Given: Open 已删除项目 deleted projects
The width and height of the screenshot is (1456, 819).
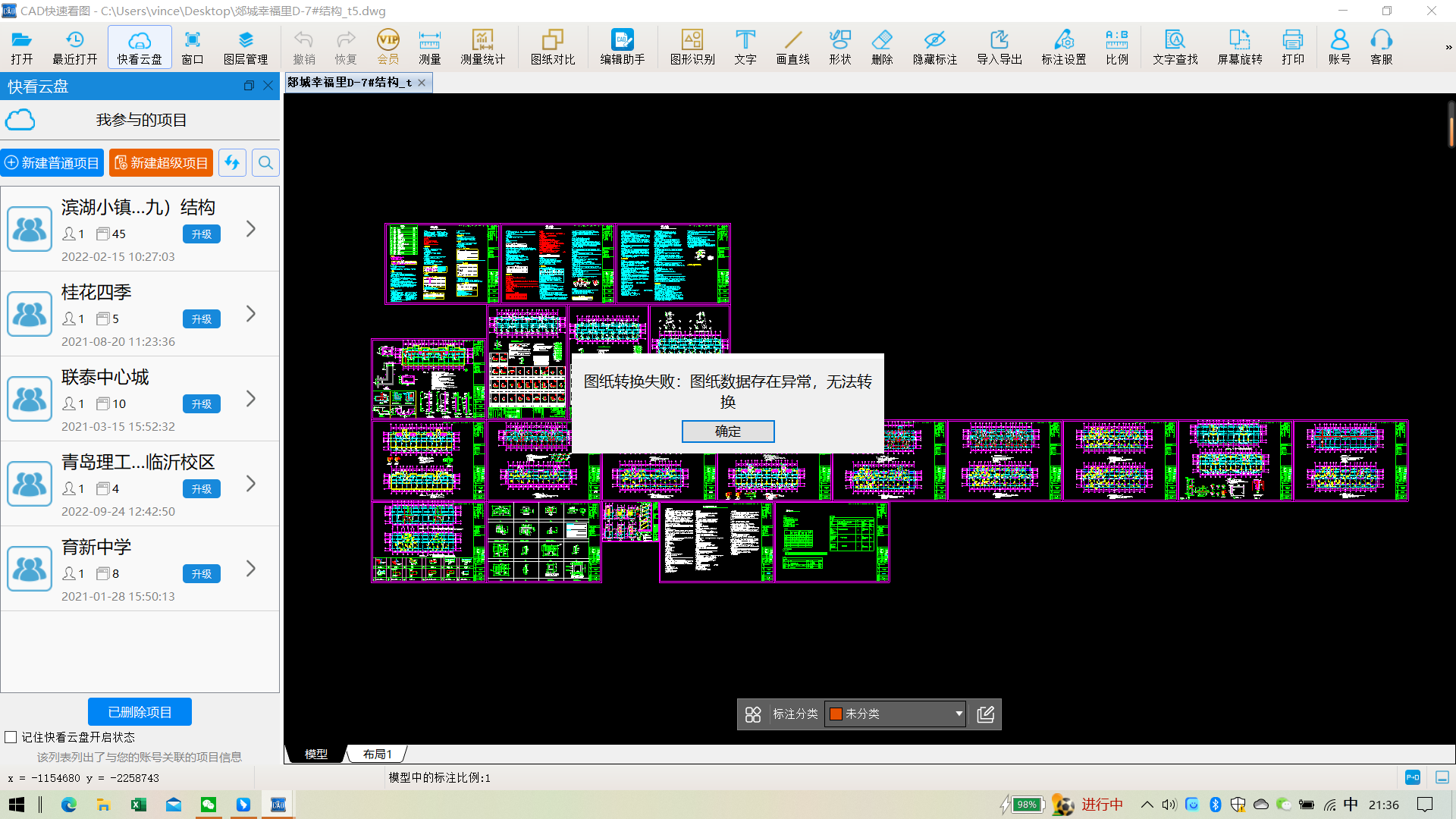Looking at the screenshot, I should [x=140, y=711].
